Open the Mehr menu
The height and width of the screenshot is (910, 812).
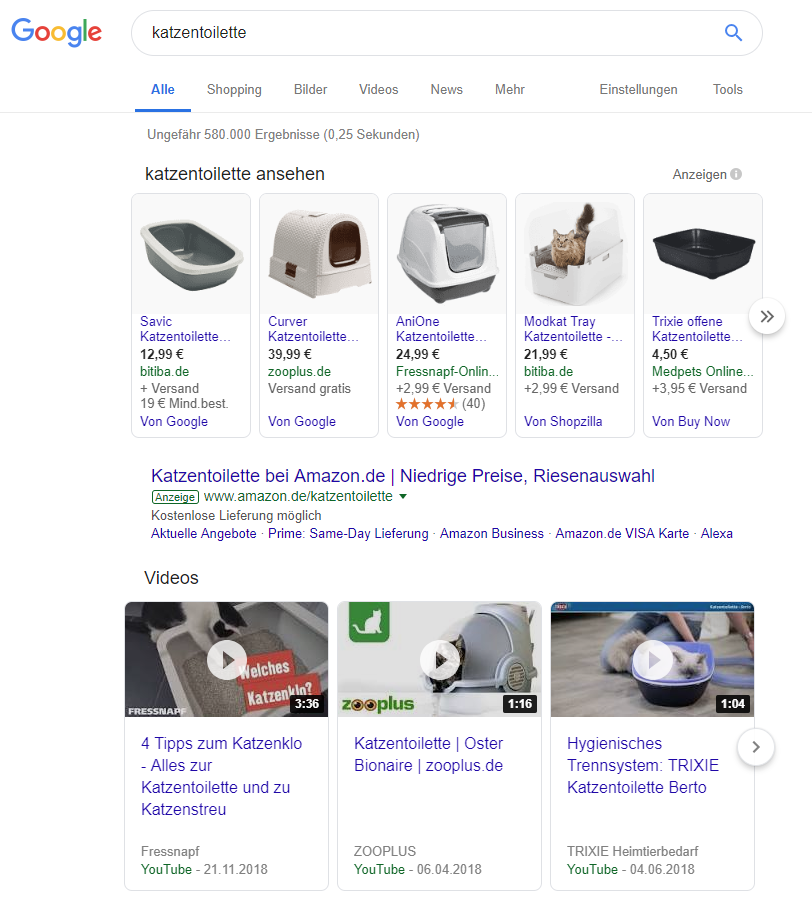coord(510,89)
